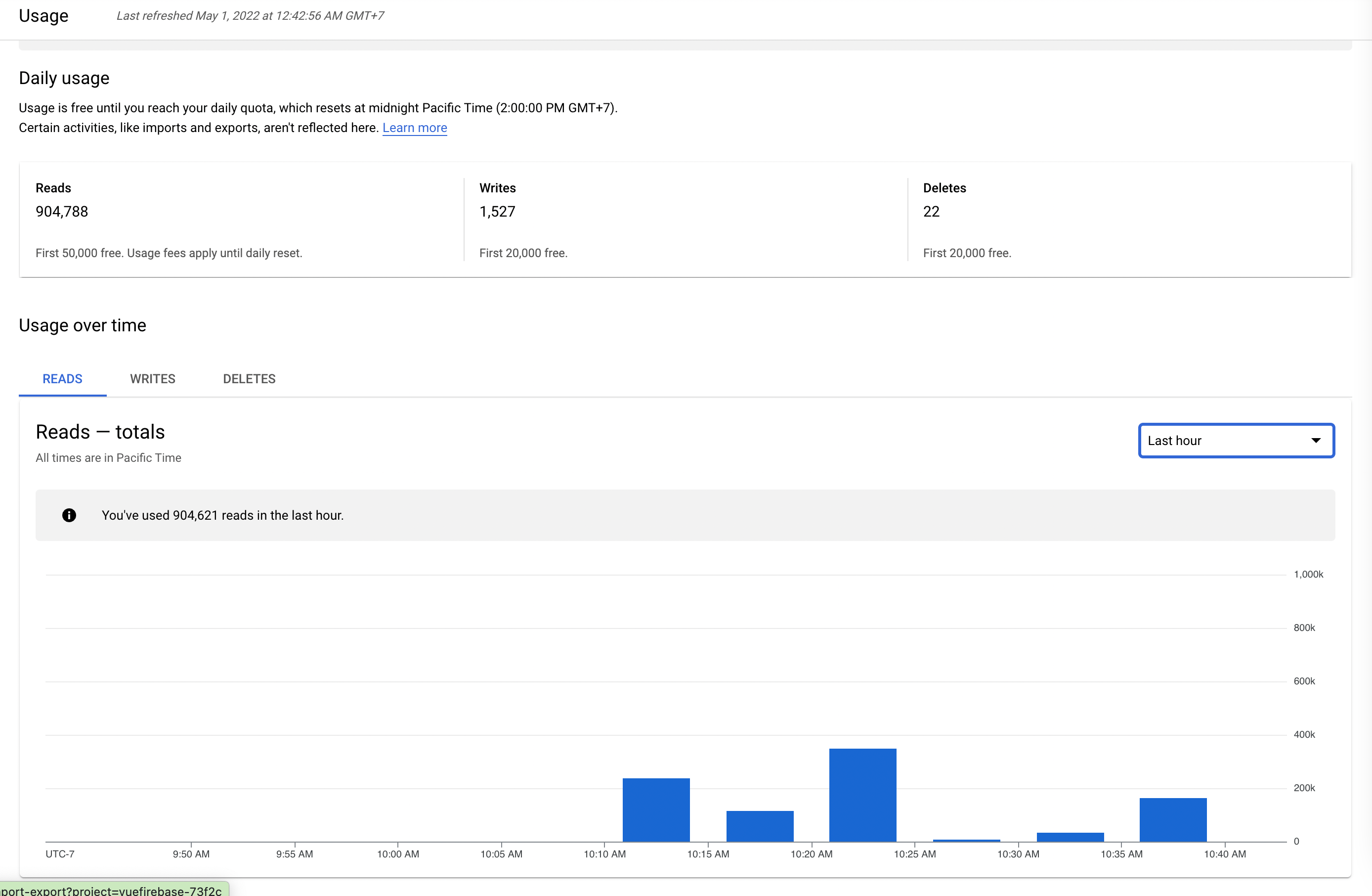Select the Deletes count 22
The width and height of the screenshot is (1372, 896).
pos(931,212)
